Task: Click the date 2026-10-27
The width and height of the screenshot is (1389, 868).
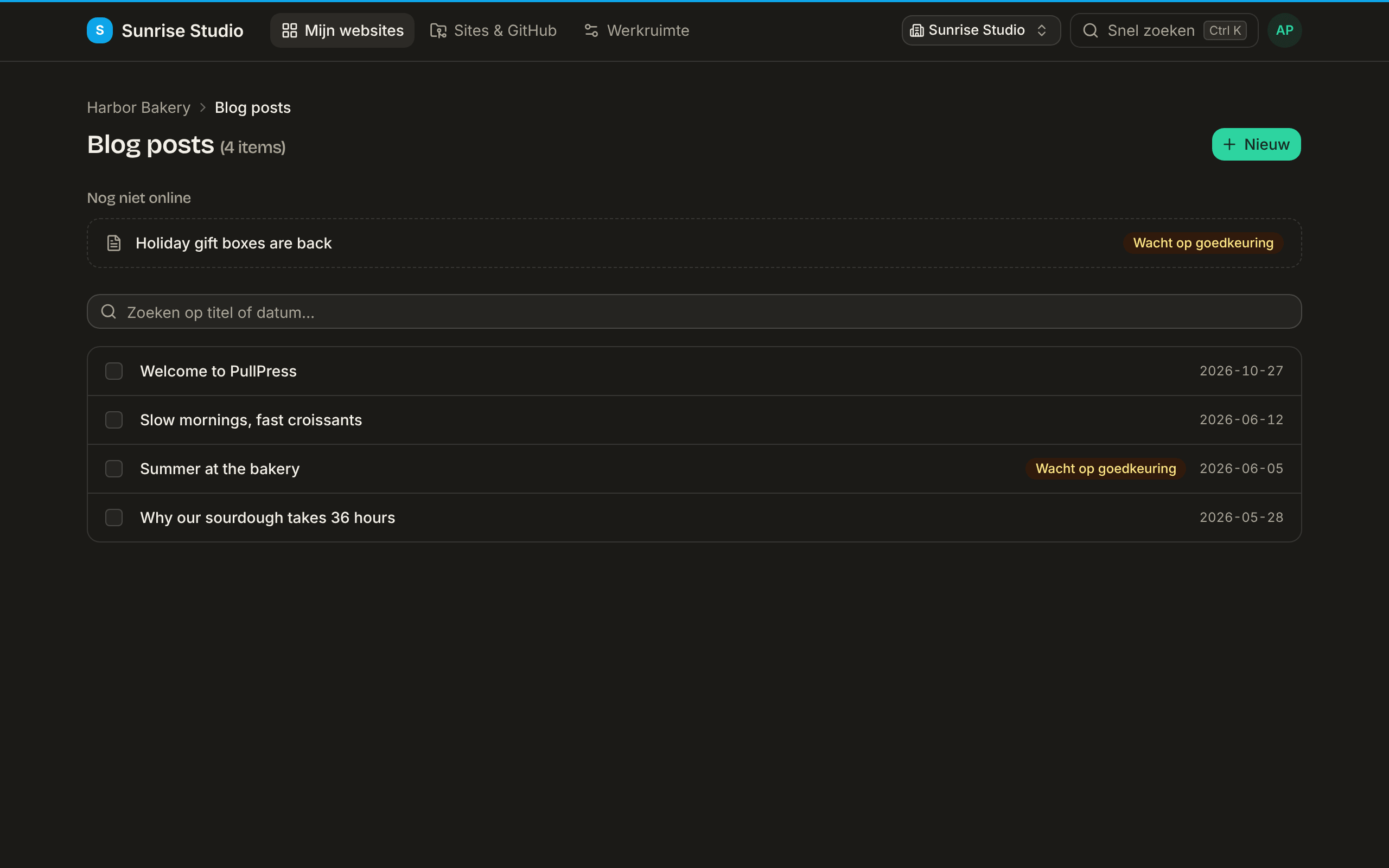Action: click(1241, 371)
